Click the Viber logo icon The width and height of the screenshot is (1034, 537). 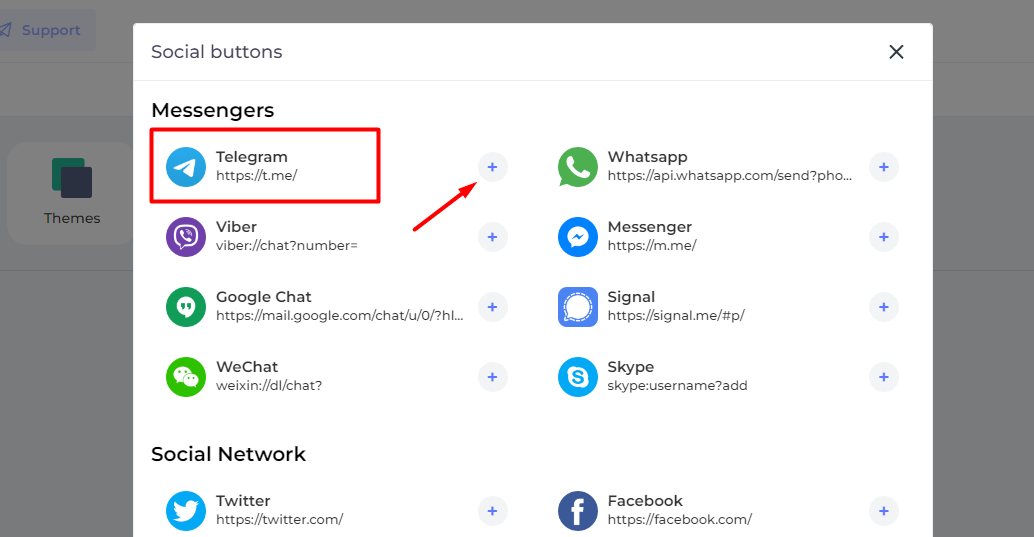click(186, 237)
